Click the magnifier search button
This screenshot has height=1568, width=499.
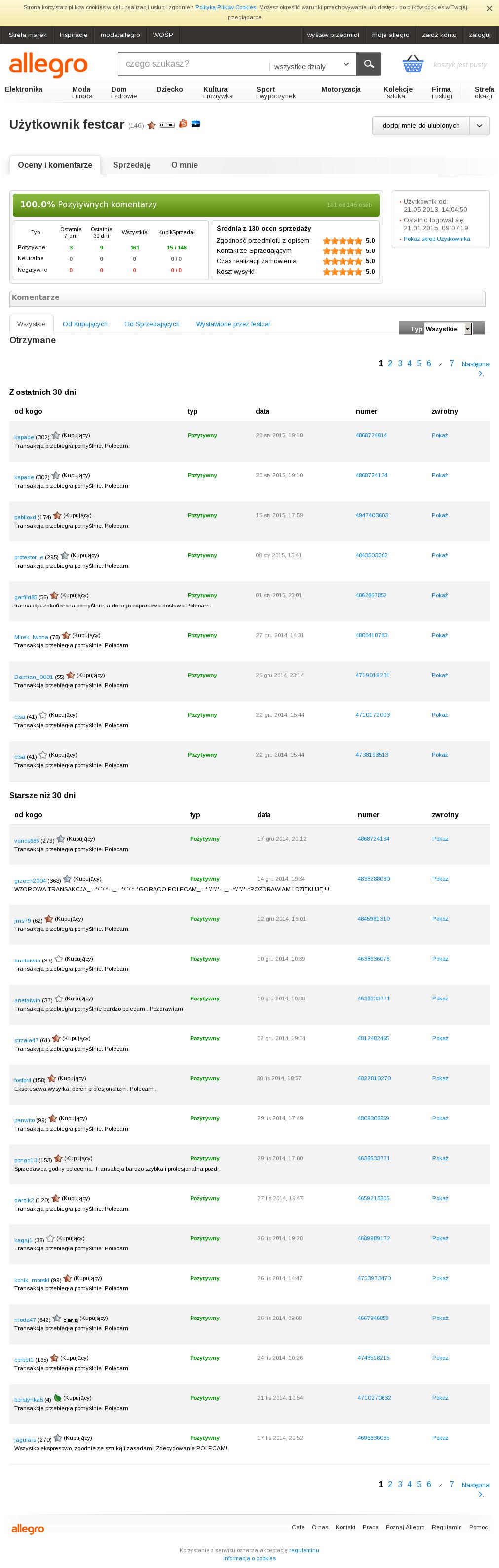pyautogui.click(x=369, y=64)
